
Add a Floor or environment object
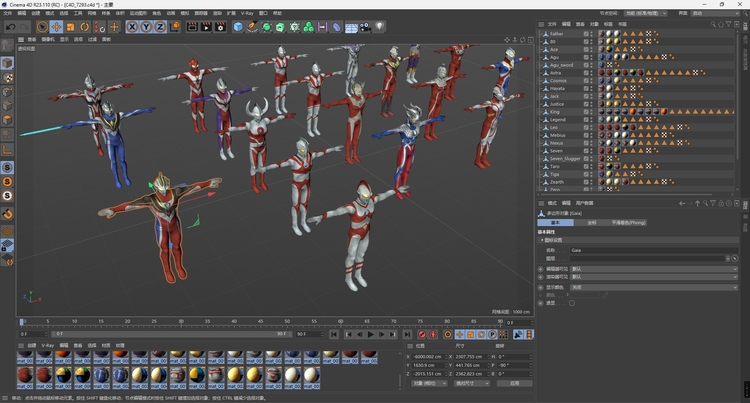(x=351, y=27)
